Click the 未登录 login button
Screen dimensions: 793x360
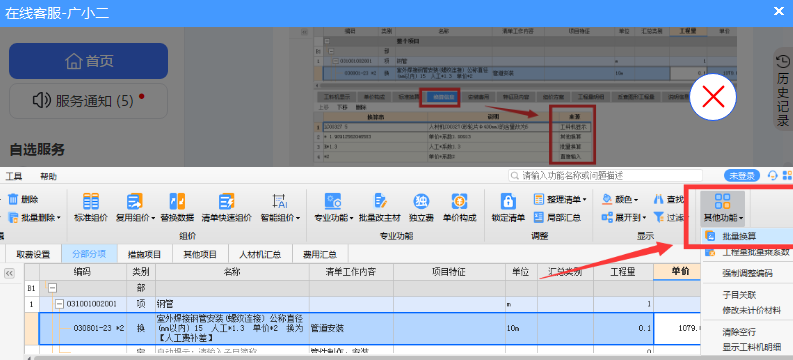coord(742,175)
